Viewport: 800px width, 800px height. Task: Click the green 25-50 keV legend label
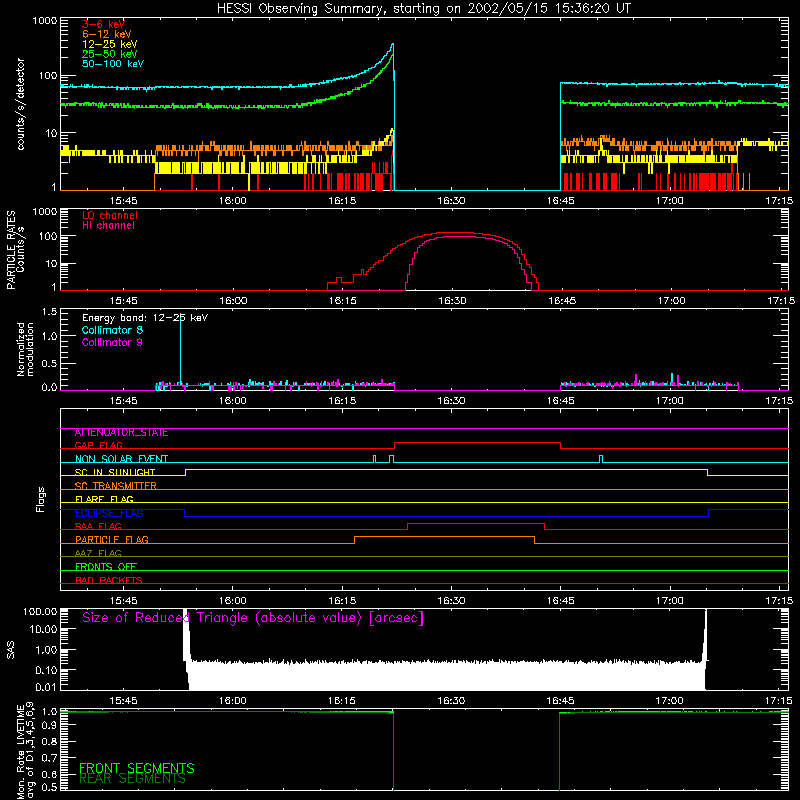[110, 54]
